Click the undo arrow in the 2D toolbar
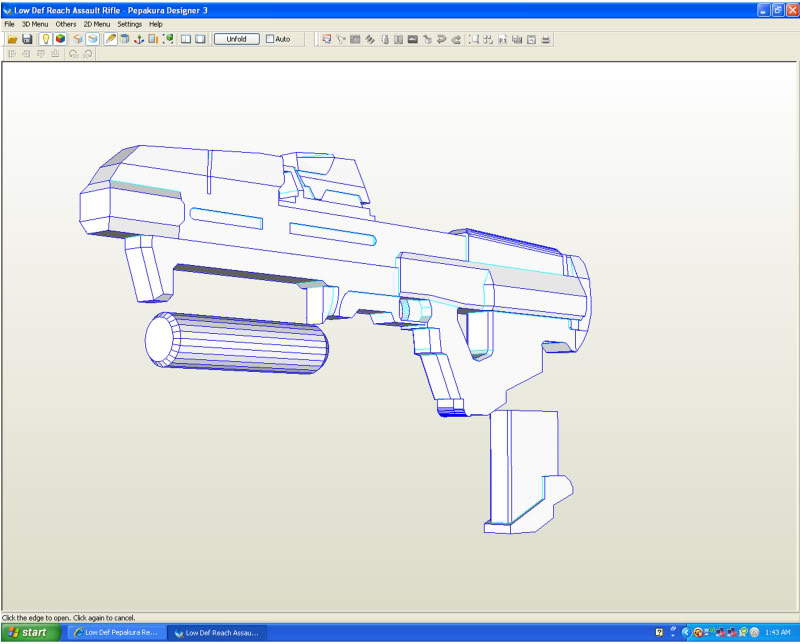 point(442,39)
